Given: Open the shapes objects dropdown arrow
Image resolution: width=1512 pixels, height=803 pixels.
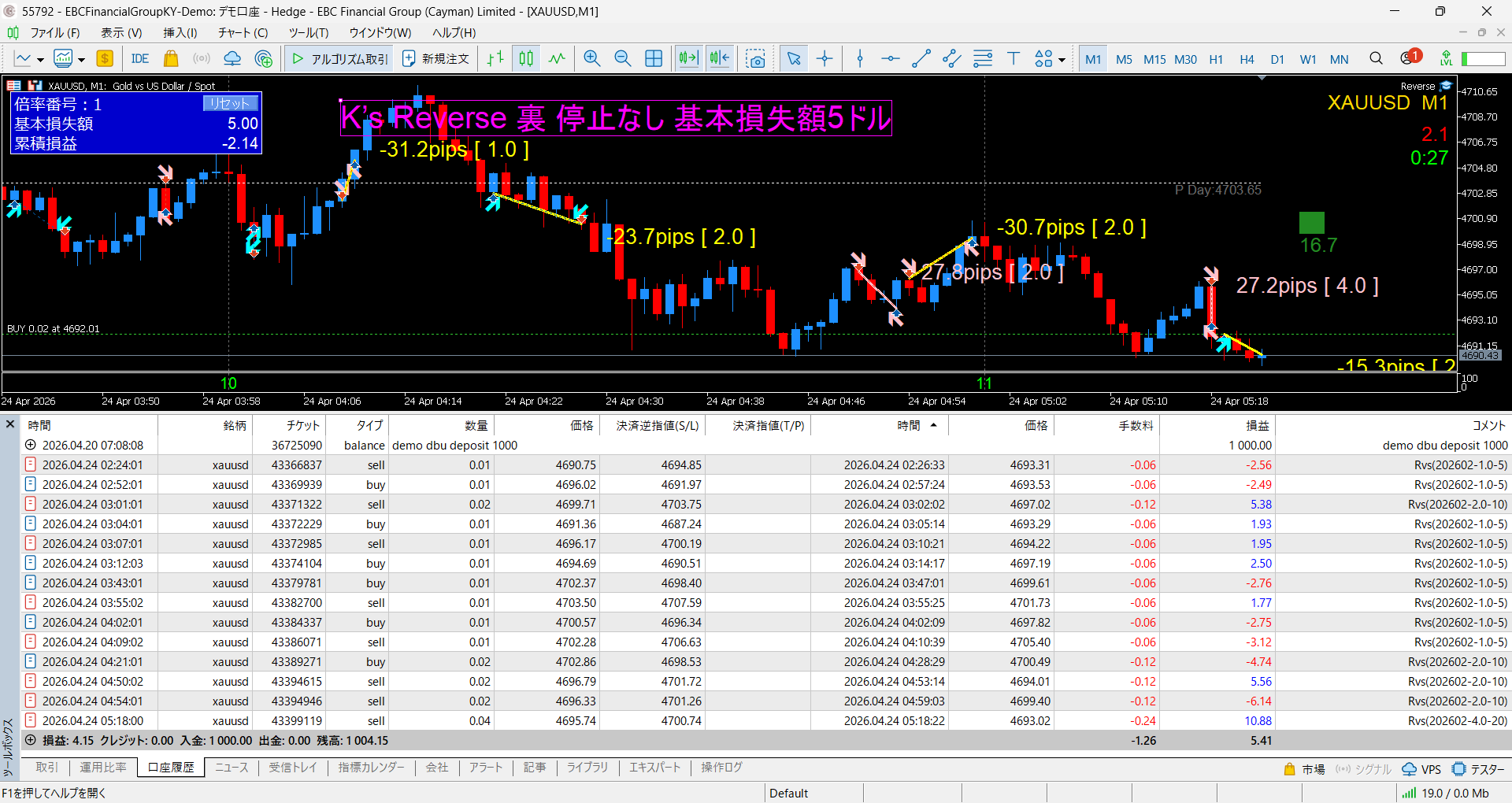Looking at the screenshot, I should [1062, 60].
